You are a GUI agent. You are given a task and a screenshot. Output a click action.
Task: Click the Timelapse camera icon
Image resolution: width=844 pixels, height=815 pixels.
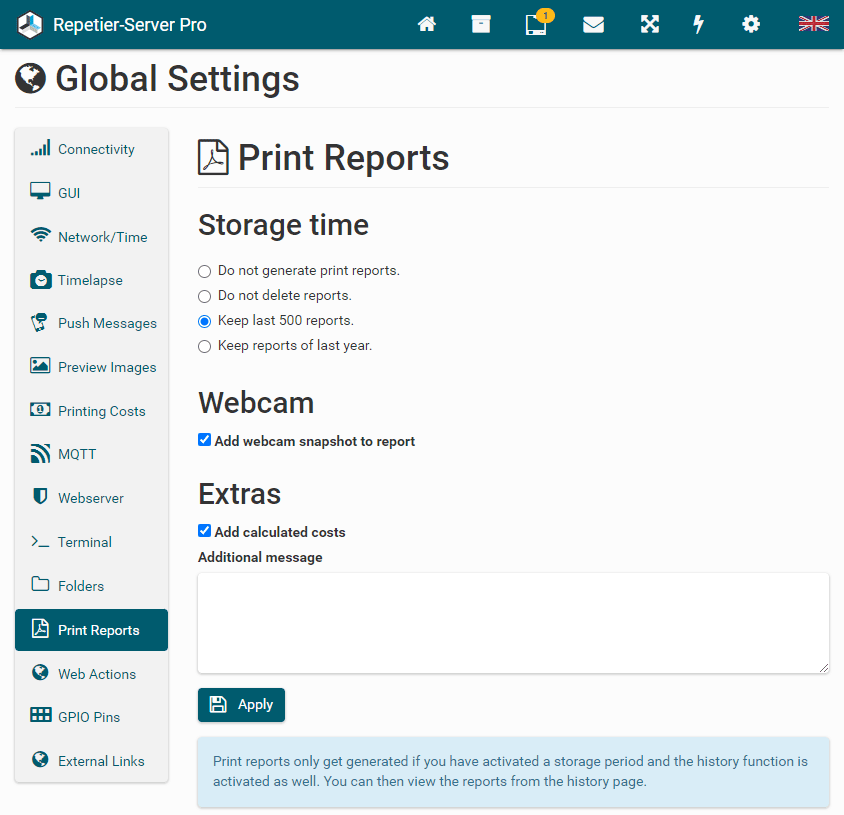pyautogui.click(x=40, y=279)
